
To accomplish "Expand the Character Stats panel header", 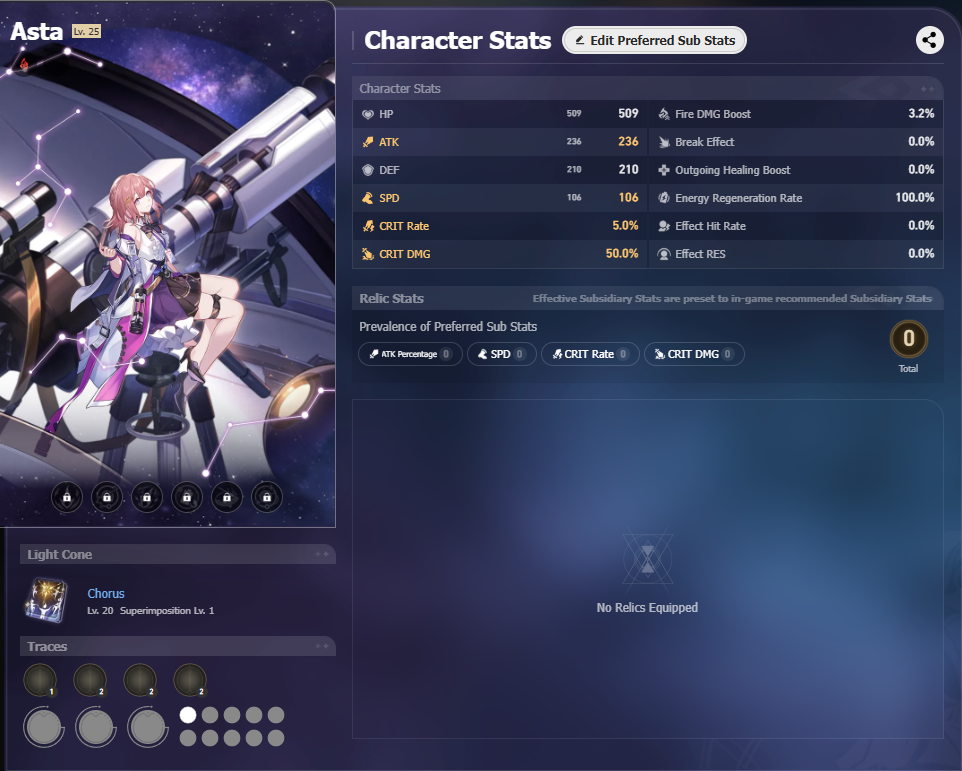I will tap(648, 89).
